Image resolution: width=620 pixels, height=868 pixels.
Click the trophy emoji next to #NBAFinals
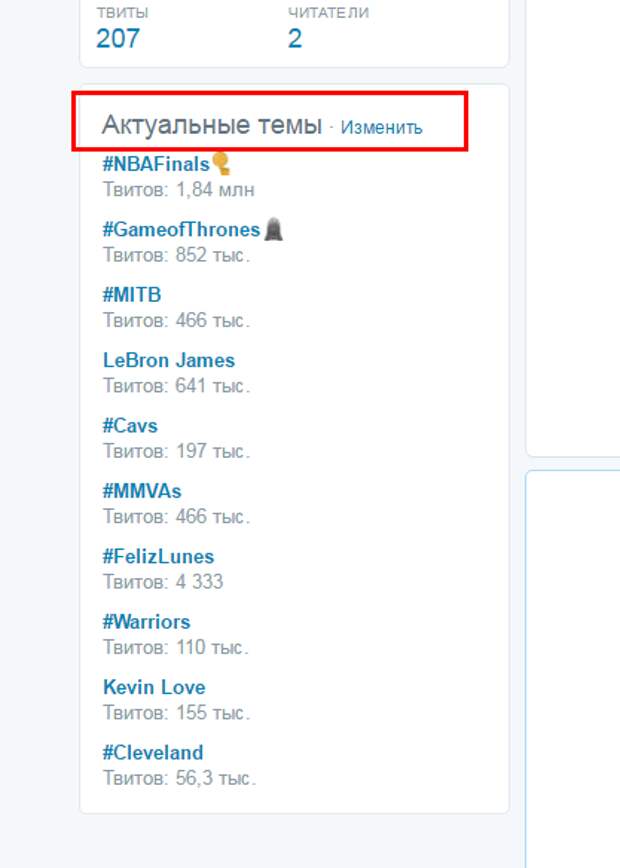tap(221, 164)
